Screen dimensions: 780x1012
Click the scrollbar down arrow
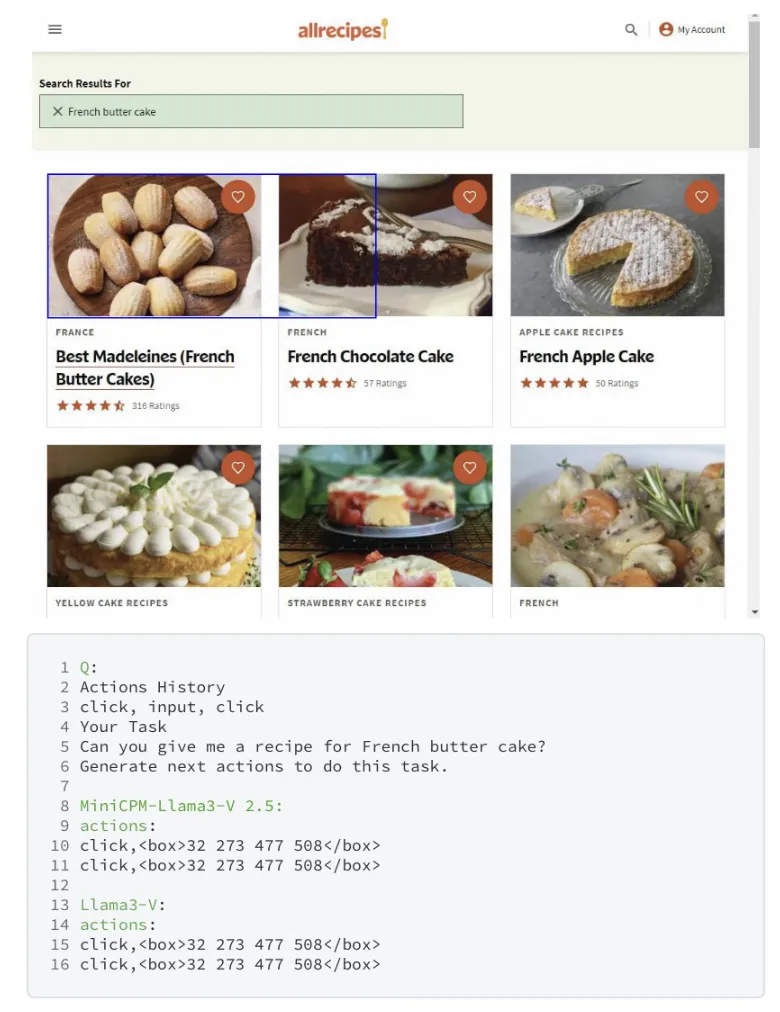(754, 611)
